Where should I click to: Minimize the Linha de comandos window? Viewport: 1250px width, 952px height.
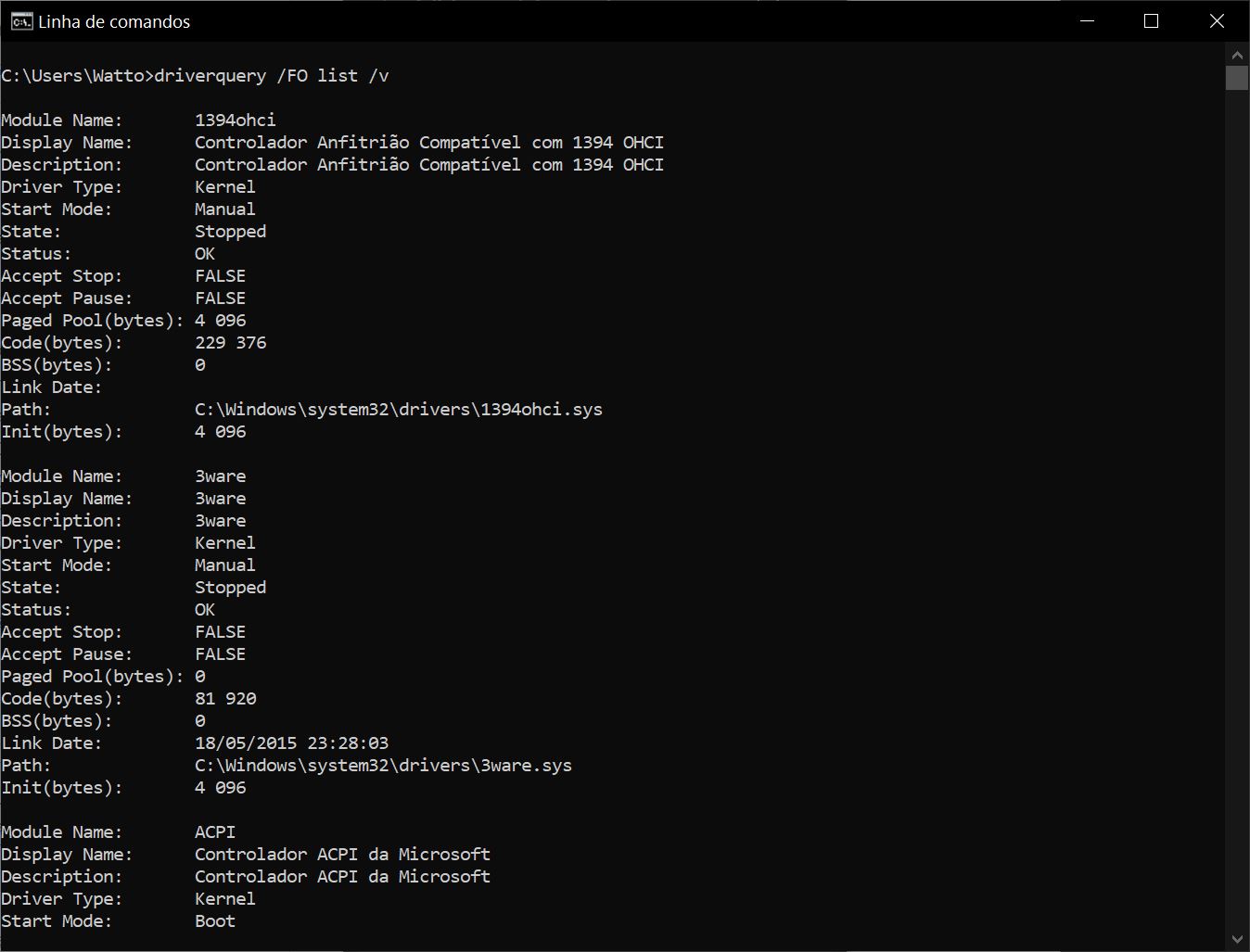pos(1088,21)
